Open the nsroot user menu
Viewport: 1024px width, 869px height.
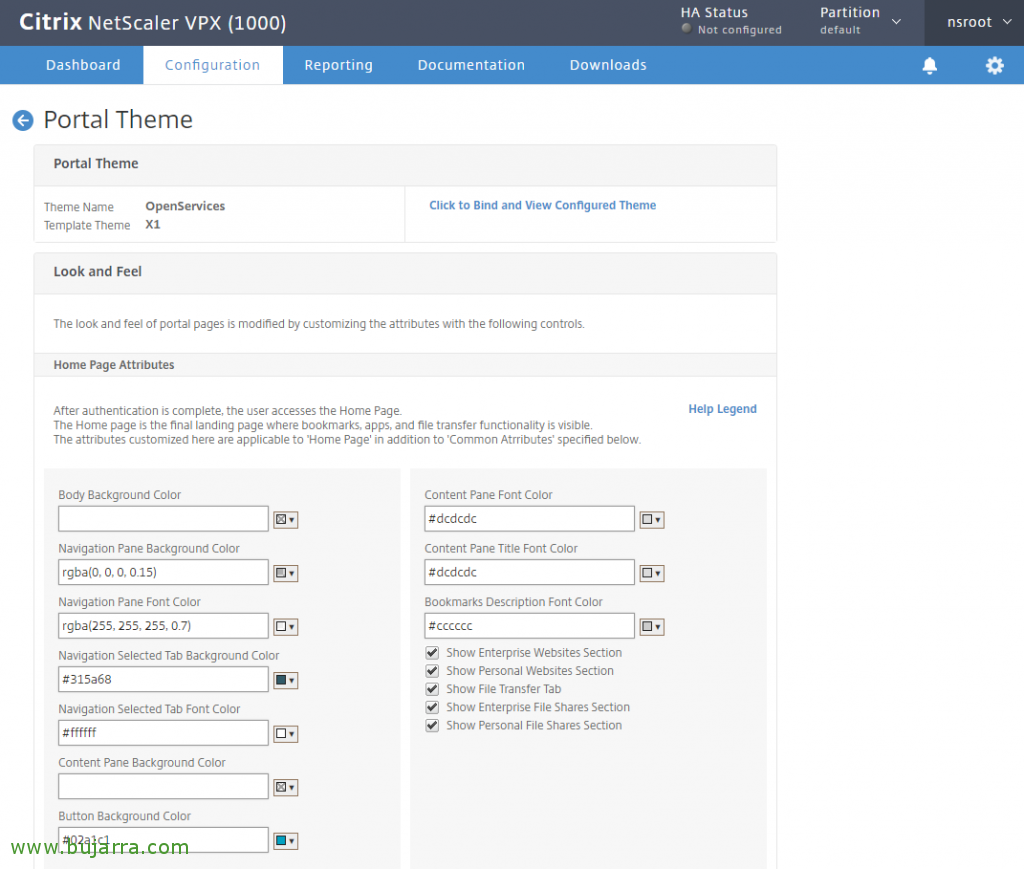point(975,21)
